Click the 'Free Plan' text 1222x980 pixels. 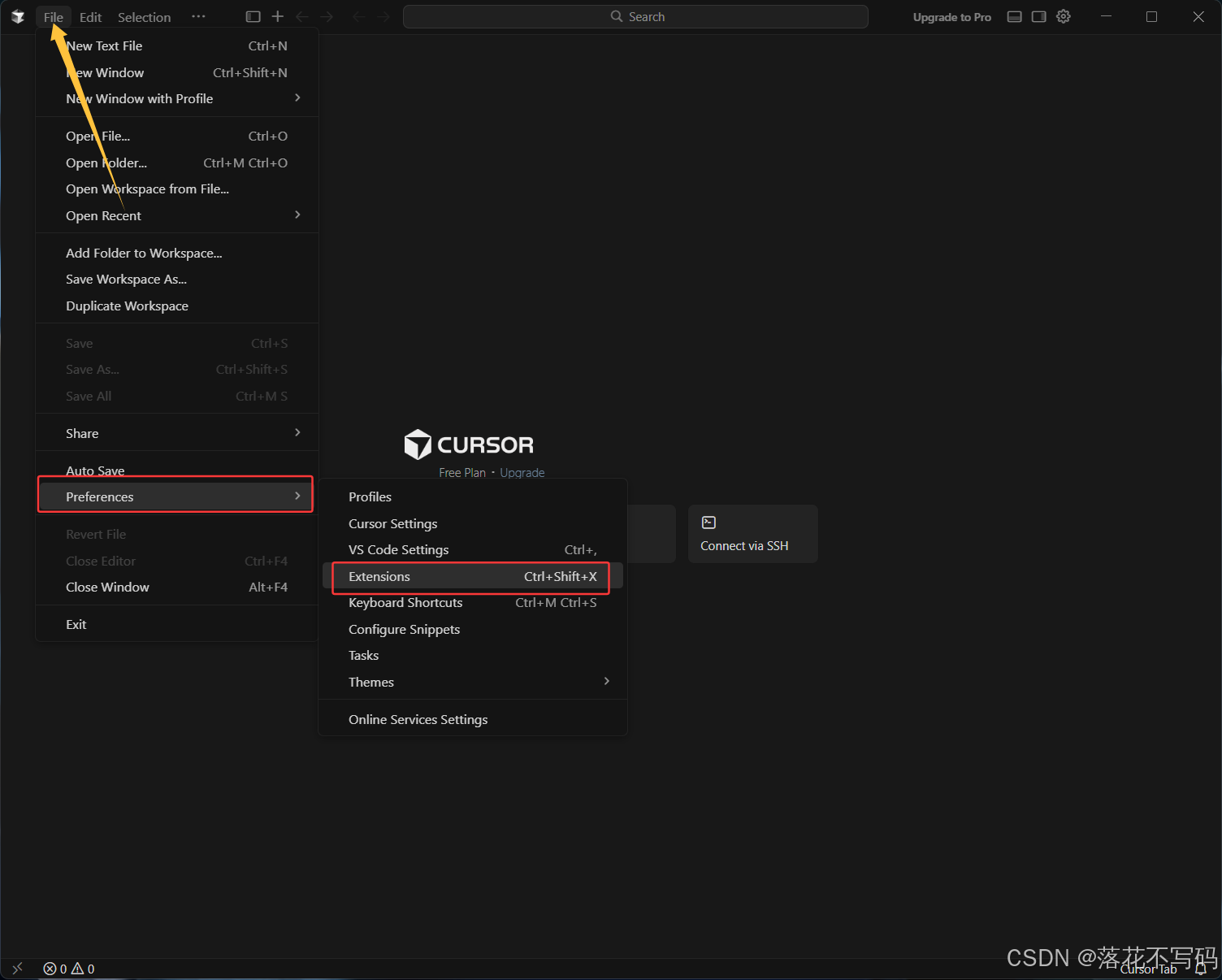coord(462,473)
